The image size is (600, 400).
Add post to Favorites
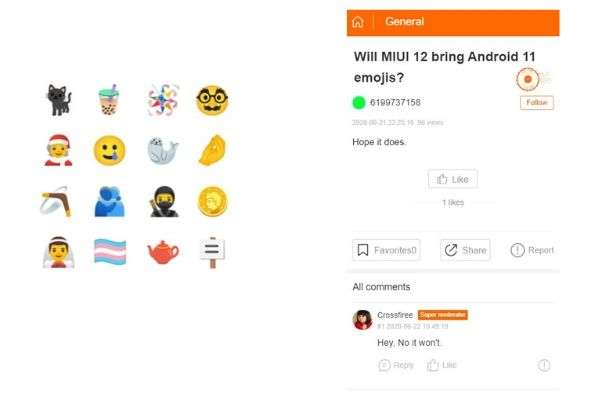386,250
